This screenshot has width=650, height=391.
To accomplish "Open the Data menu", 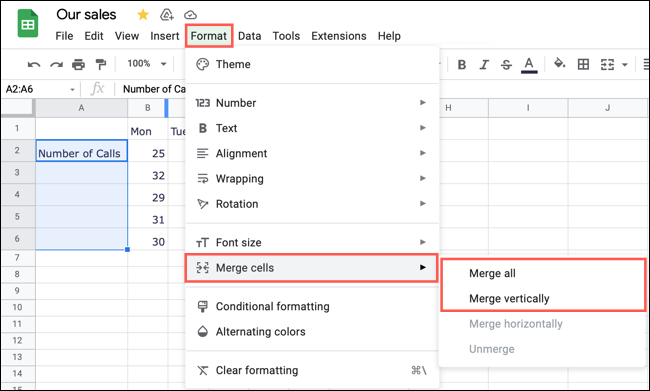I will [250, 36].
